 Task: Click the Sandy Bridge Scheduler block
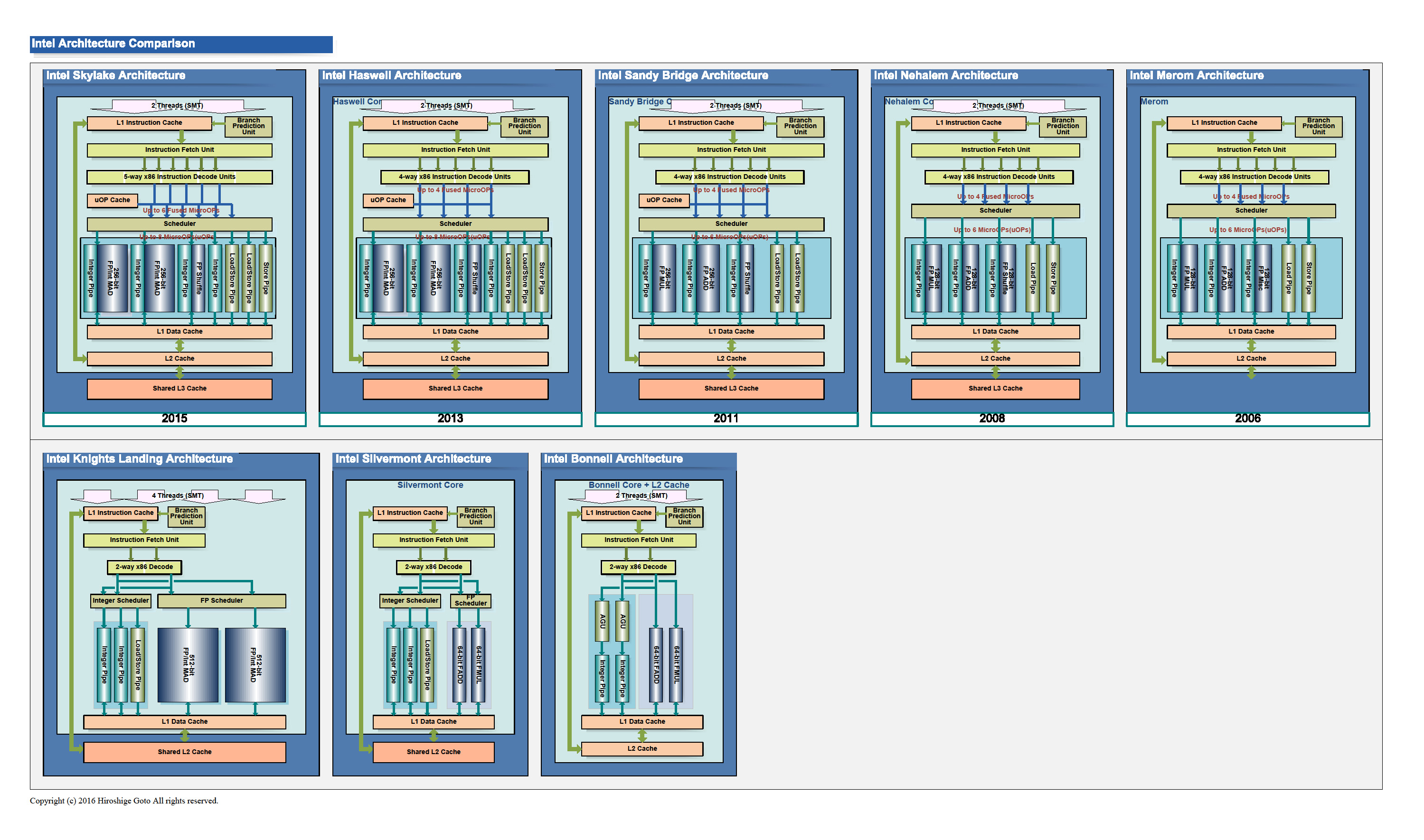coord(732,224)
